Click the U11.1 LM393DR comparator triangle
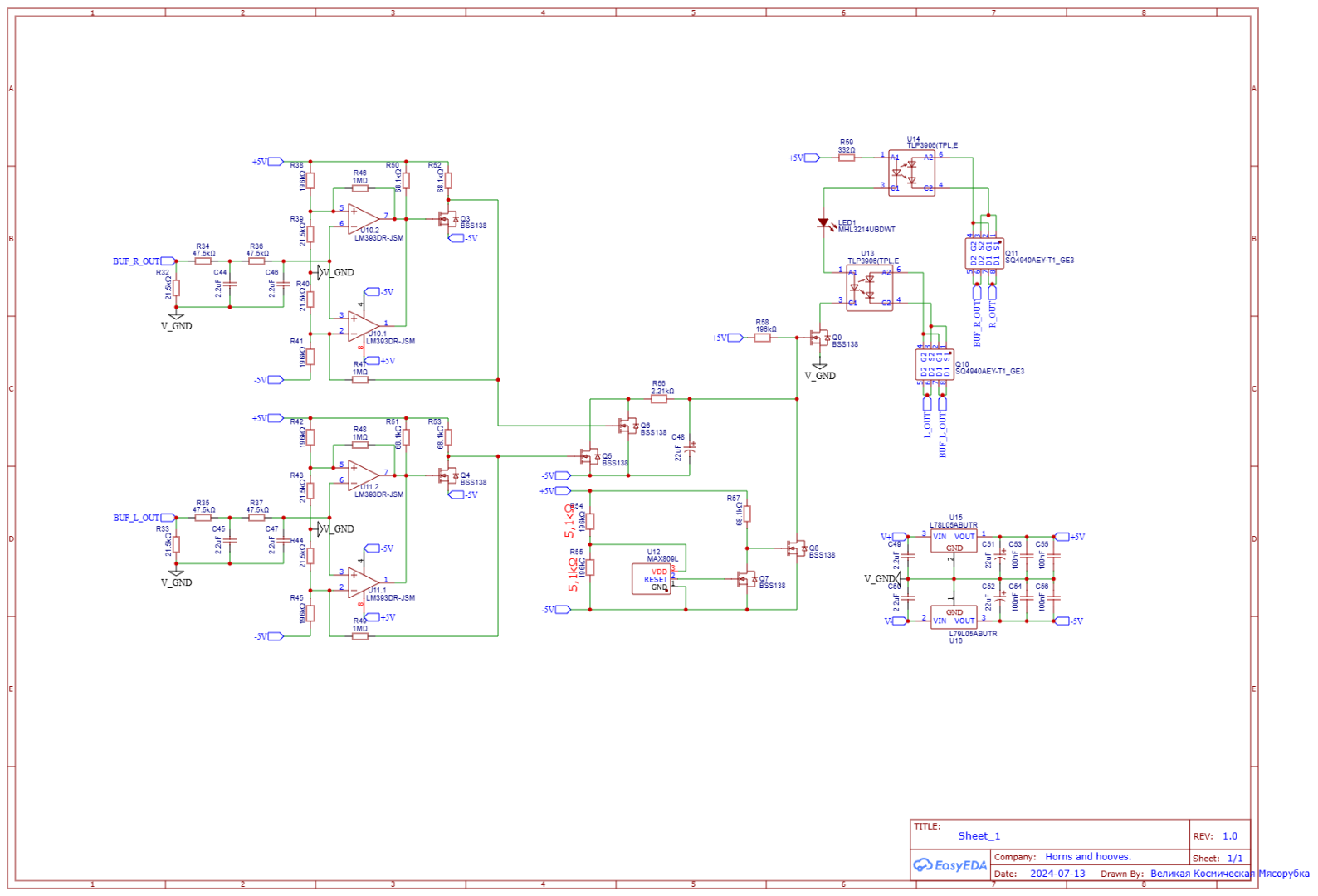 click(x=363, y=584)
